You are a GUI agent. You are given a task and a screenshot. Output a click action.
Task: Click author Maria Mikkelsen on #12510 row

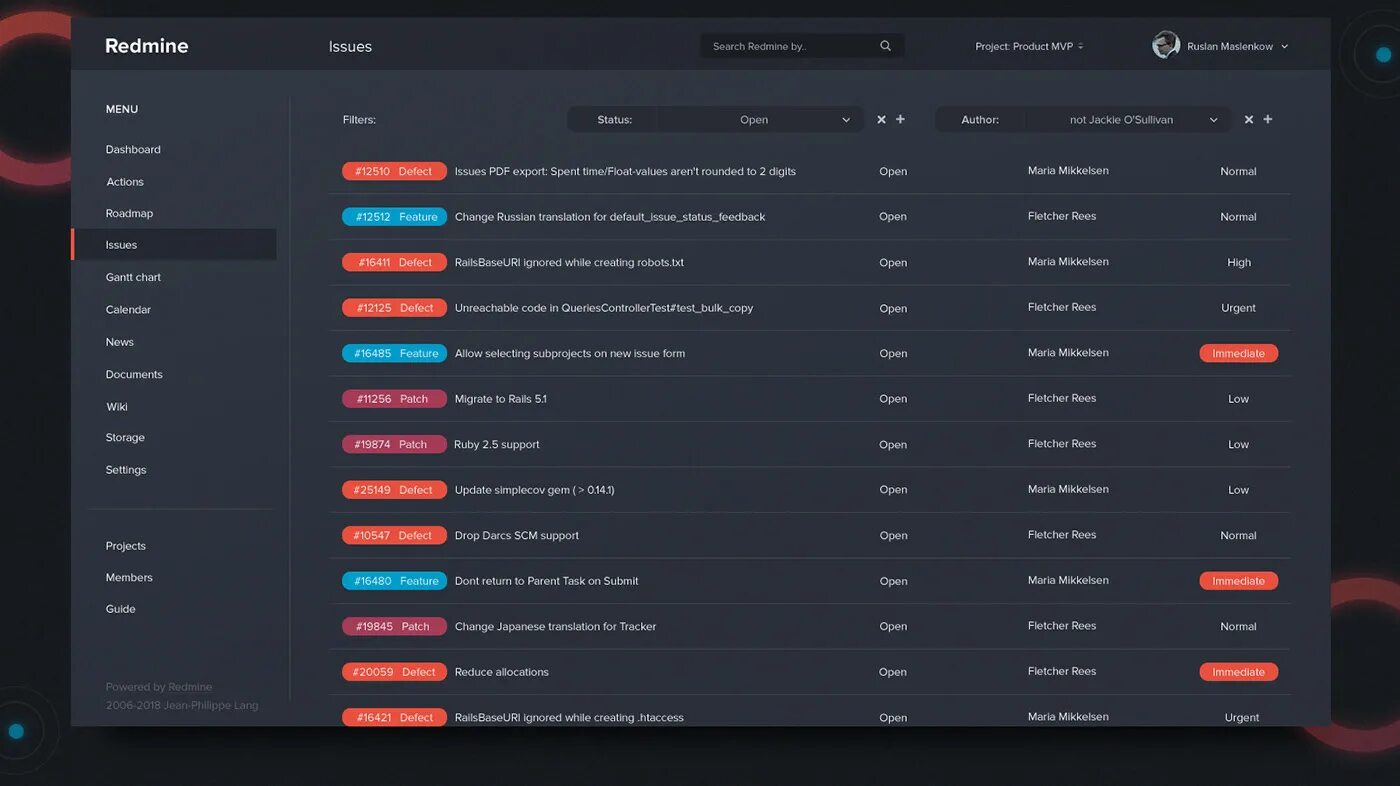[1068, 170]
